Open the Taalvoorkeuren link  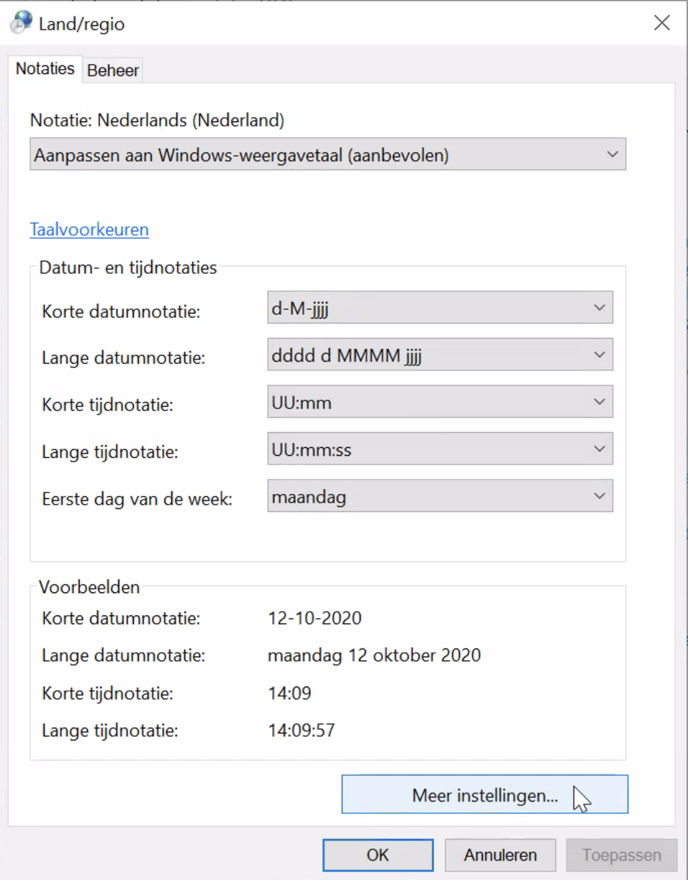89,229
